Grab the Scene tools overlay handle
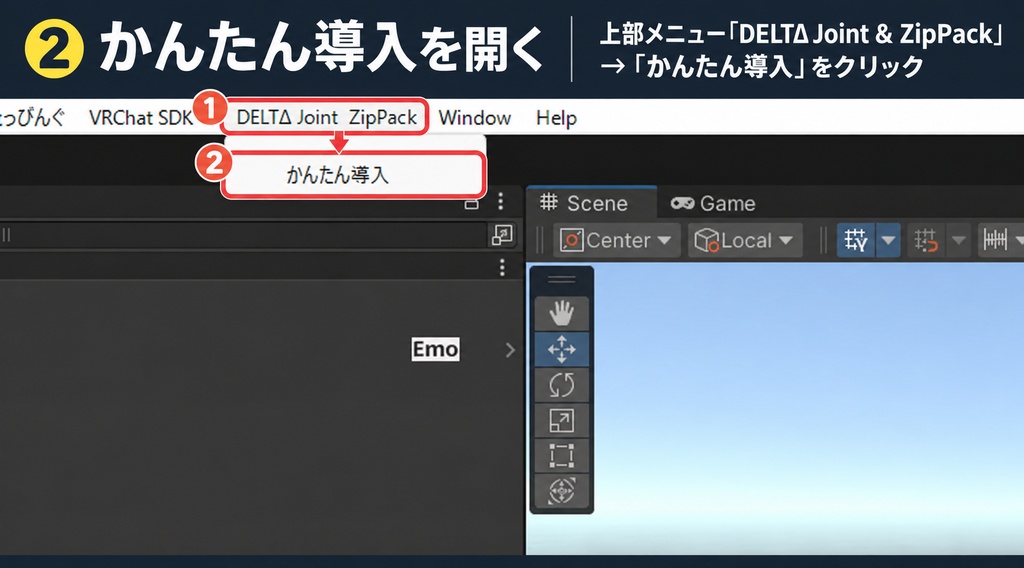Image resolution: width=1024 pixels, height=568 pixels. pos(562,280)
